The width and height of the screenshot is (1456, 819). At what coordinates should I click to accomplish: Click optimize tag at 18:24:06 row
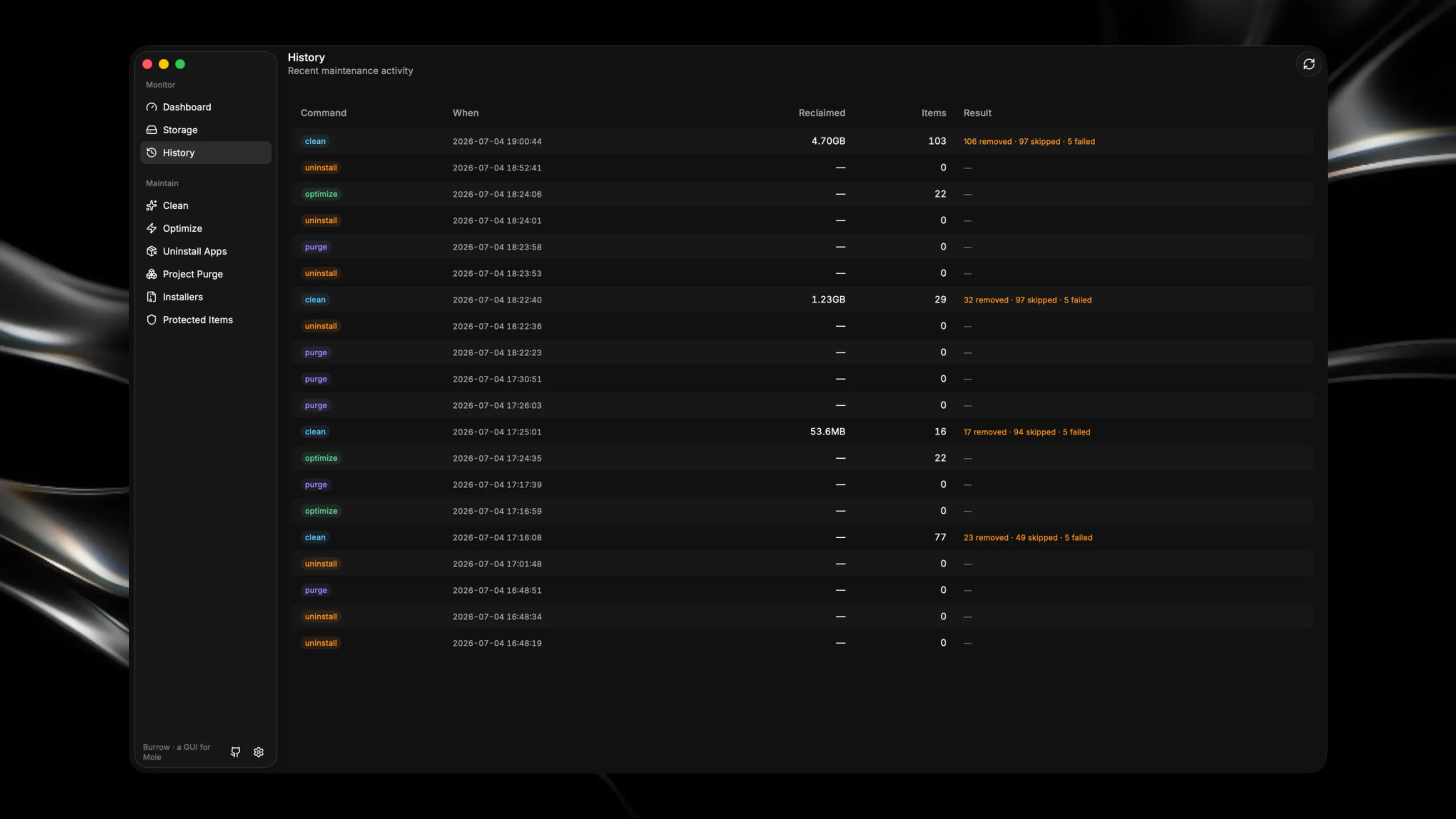click(x=320, y=194)
